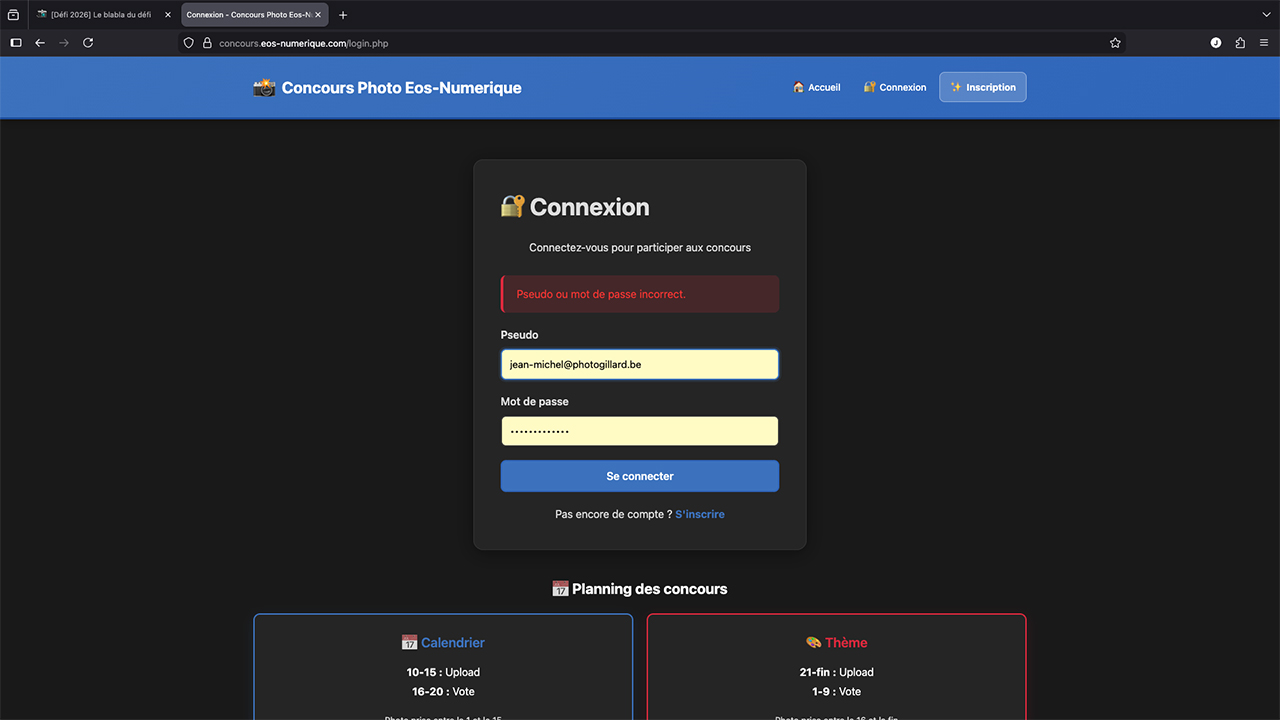Reload the page with the refresh icon
This screenshot has height=720, width=1280.
pos(88,43)
